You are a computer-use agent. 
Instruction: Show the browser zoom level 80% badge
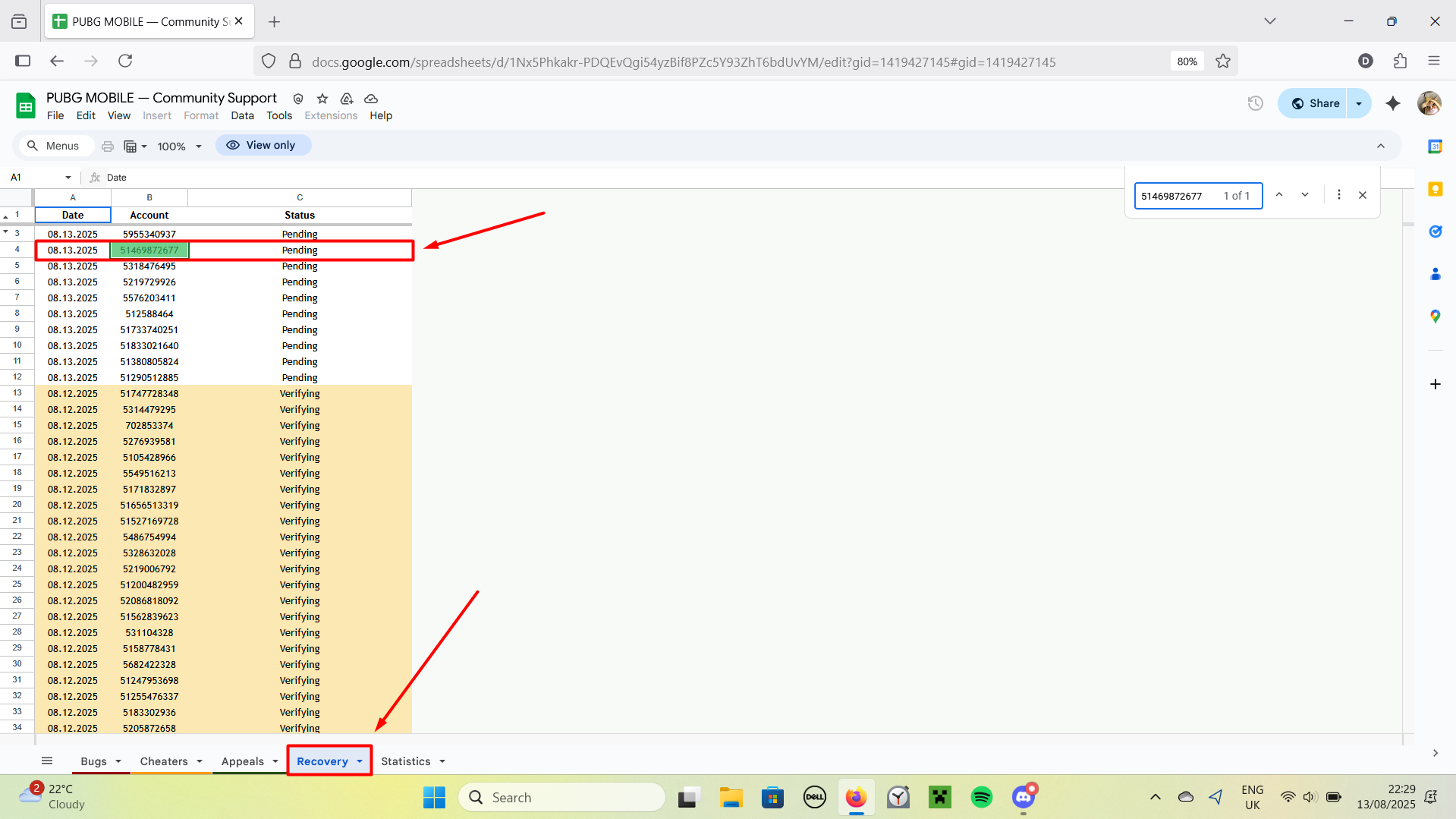pos(1187,61)
